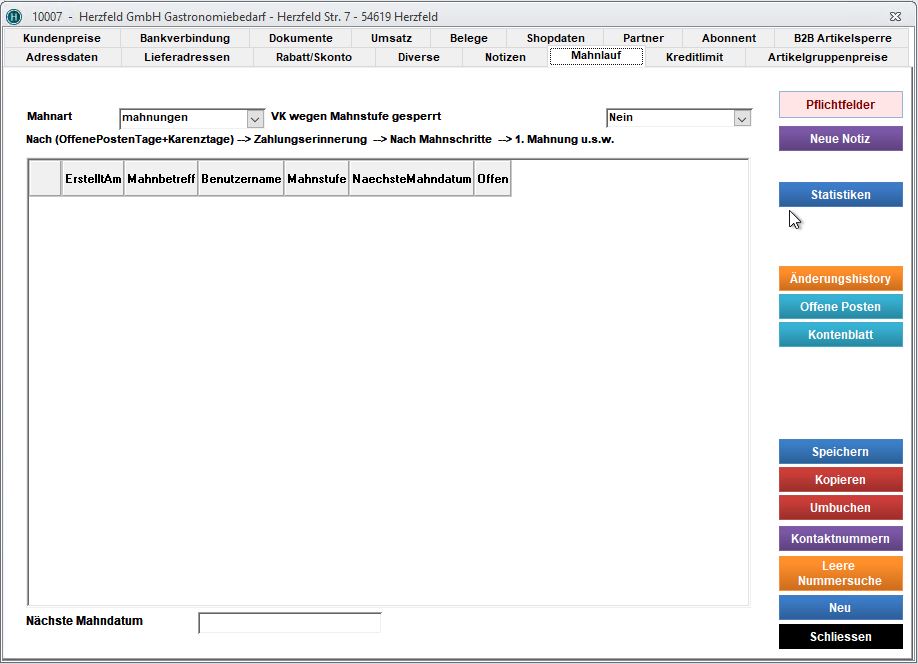Show the Änderungshistory
The height and width of the screenshot is (664, 918).
click(840, 279)
